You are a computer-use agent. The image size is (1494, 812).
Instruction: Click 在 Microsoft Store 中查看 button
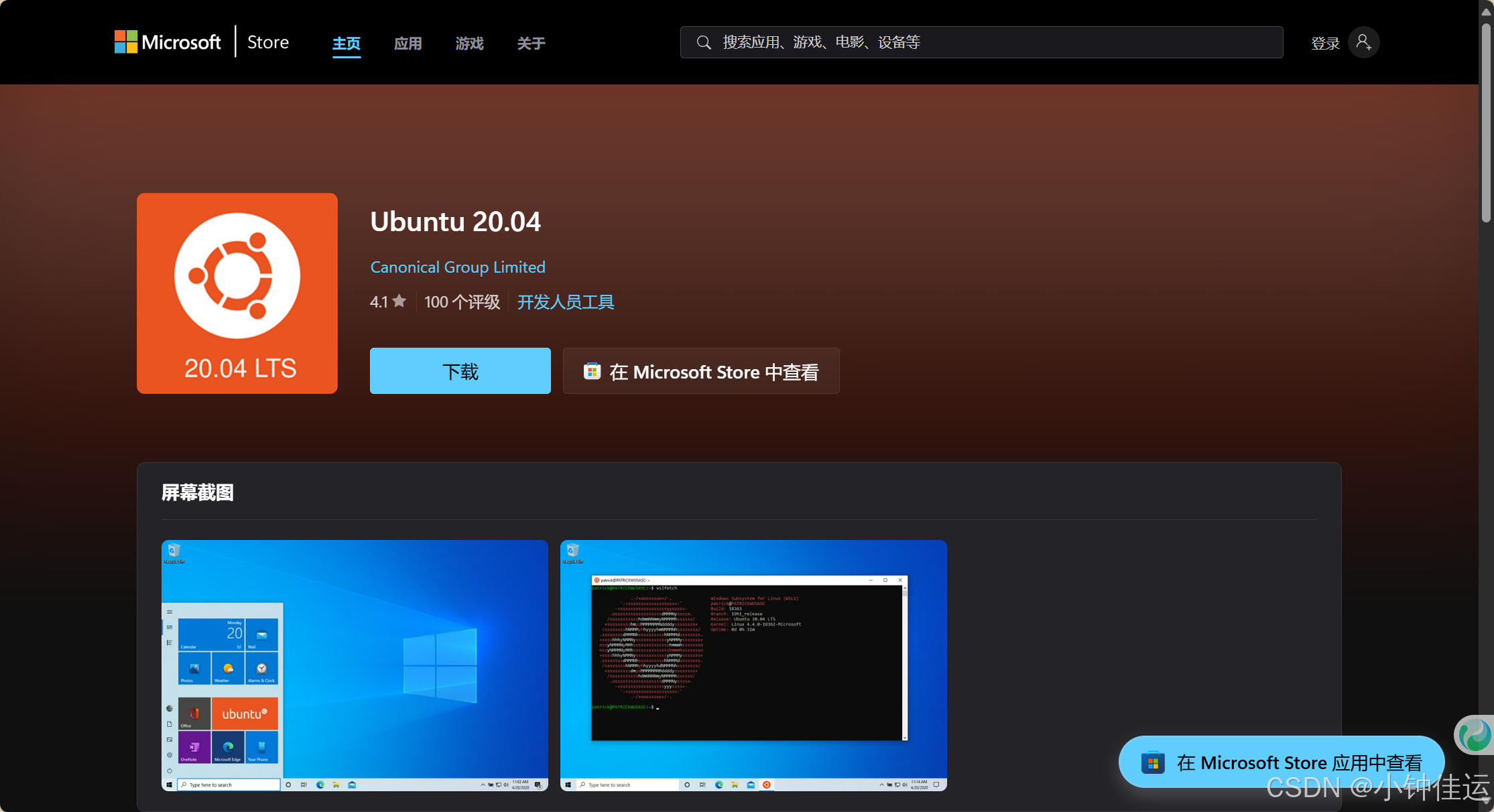pyautogui.click(x=701, y=370)
